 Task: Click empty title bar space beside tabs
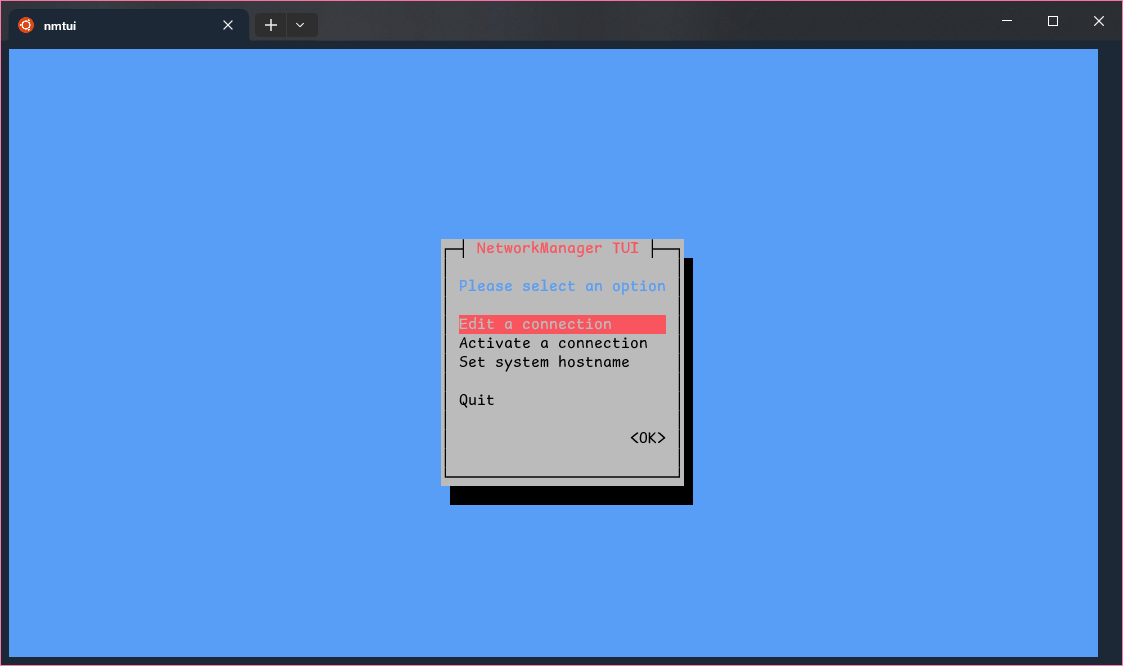pyautogui.click(x=650, y=22)
